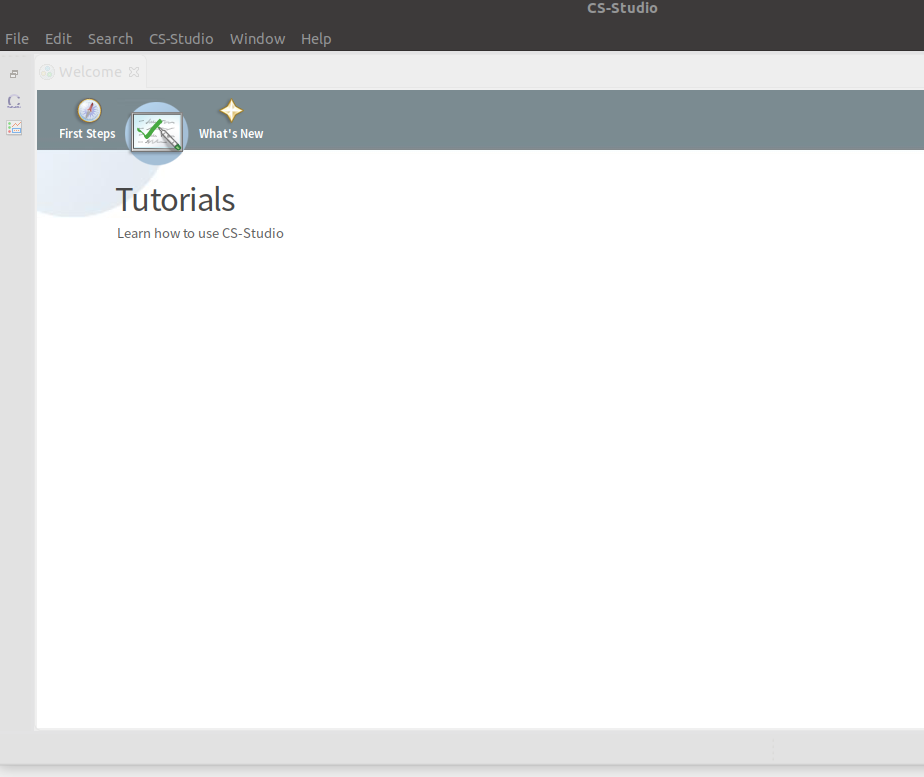The height and width of the screenshot is (777, 924).
Task: Open the File menu
Action: 17,39
